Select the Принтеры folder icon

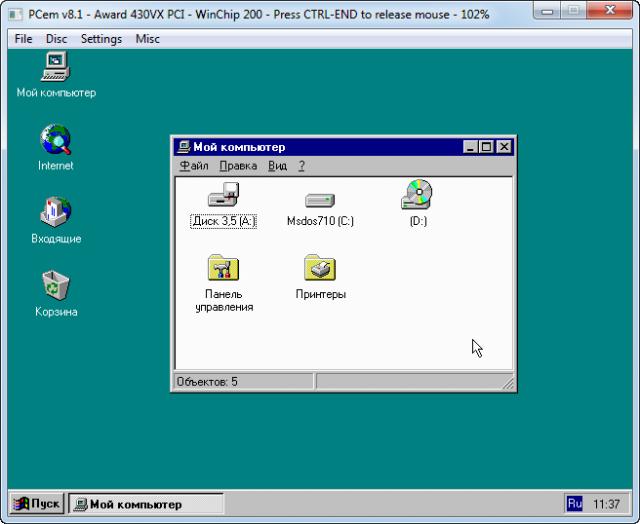click(x=320, y=268)
